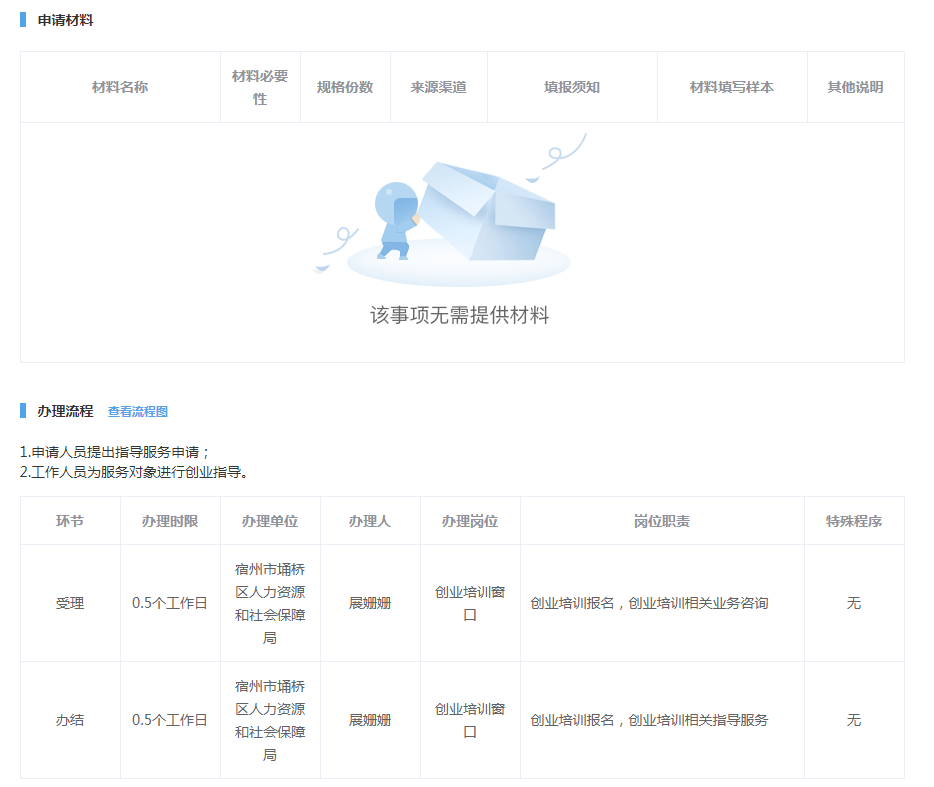Click the 办理时限 column header
The height and width of the screenshot is (787, 934).
170,521
